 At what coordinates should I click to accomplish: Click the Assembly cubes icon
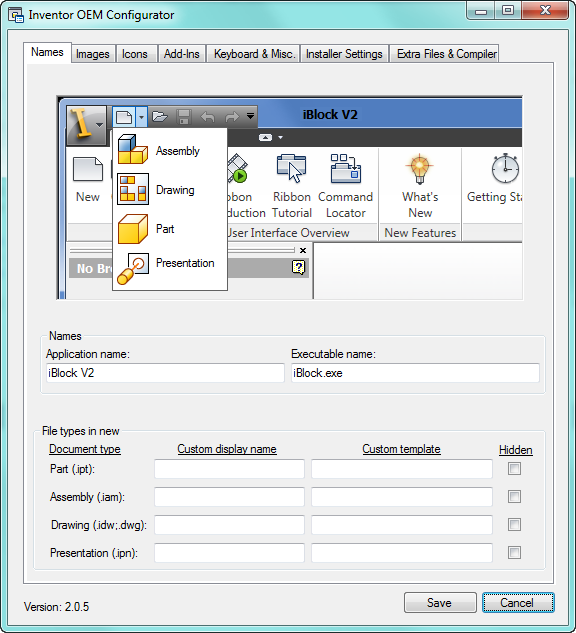coord(133,149)
